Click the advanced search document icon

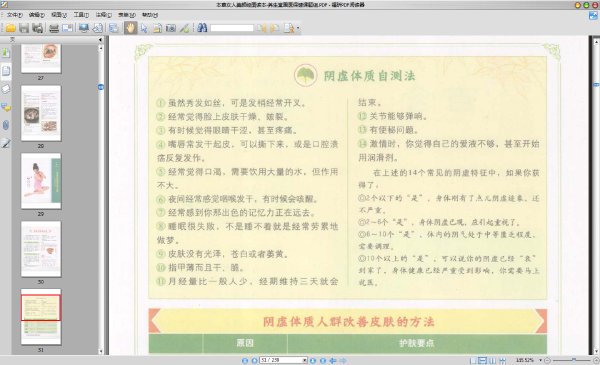click(289, 28)
